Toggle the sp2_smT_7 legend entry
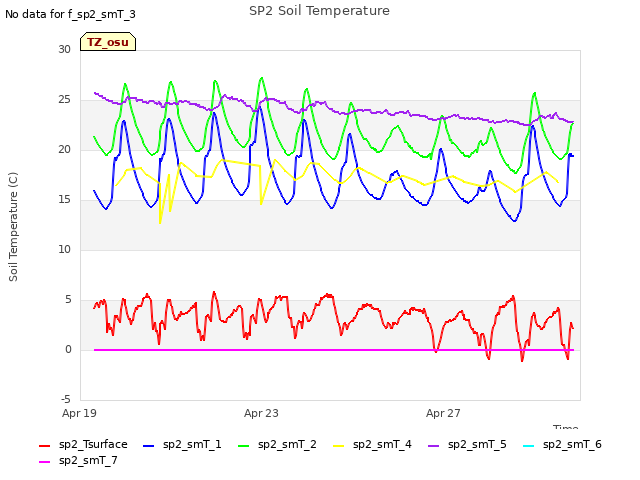 pos(78,460)
